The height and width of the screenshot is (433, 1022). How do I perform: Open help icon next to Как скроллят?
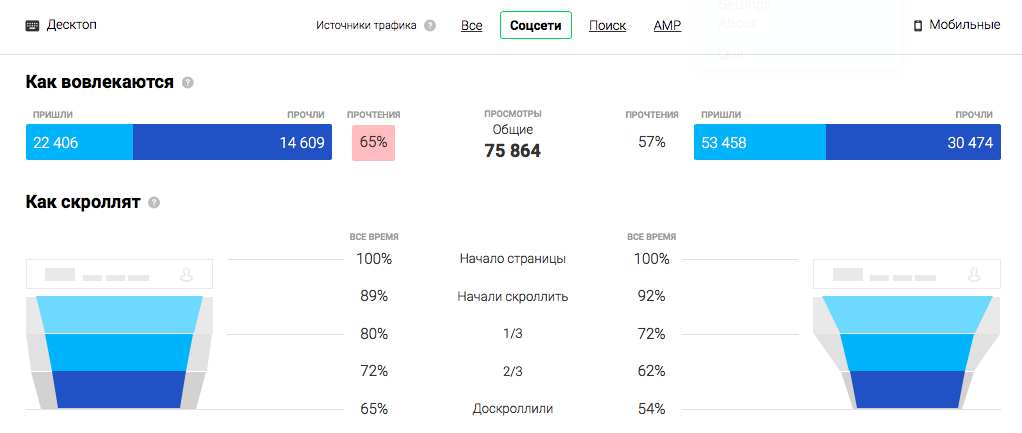(154, 203)
